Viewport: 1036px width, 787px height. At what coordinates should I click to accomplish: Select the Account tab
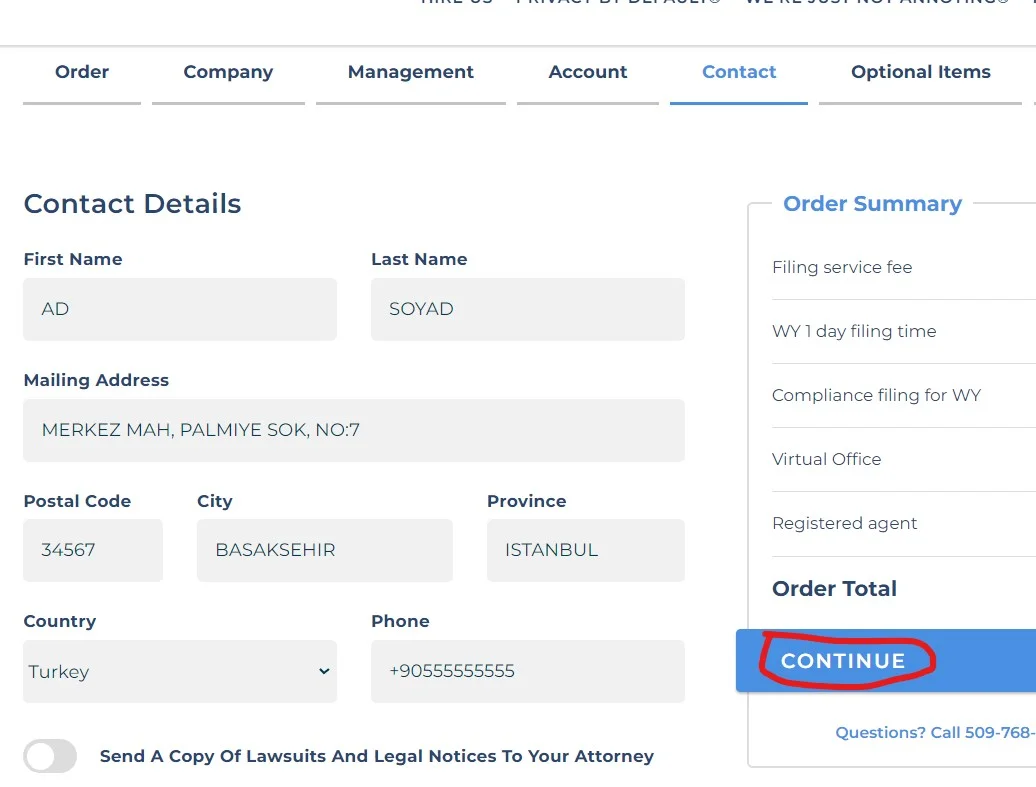[588, 72]
